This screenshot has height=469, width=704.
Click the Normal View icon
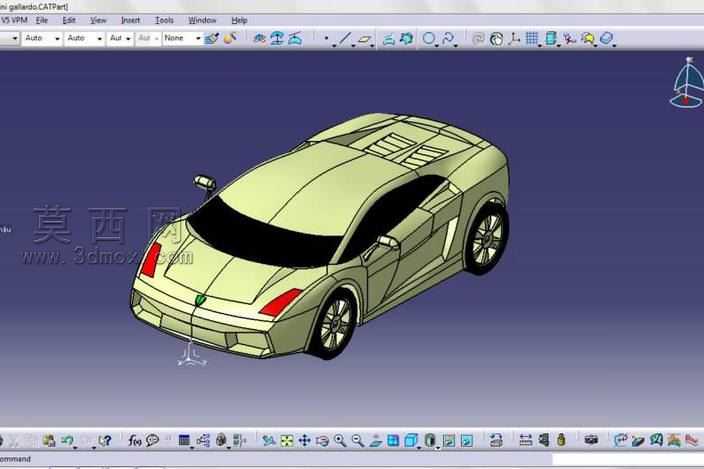coord(376,441)
